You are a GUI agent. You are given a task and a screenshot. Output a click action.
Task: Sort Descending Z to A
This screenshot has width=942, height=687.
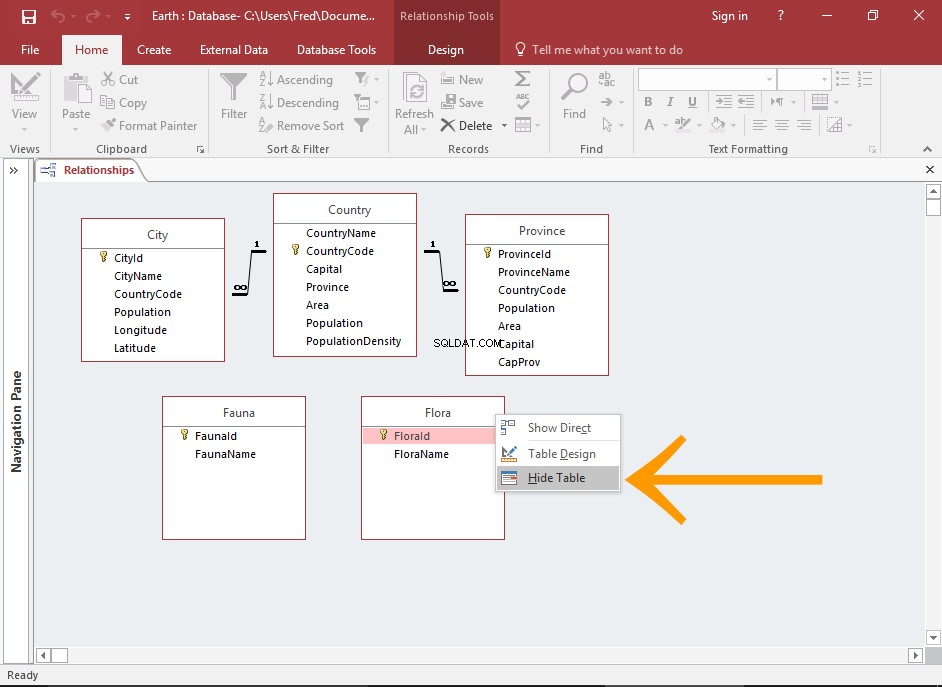[x=299, y=103]
